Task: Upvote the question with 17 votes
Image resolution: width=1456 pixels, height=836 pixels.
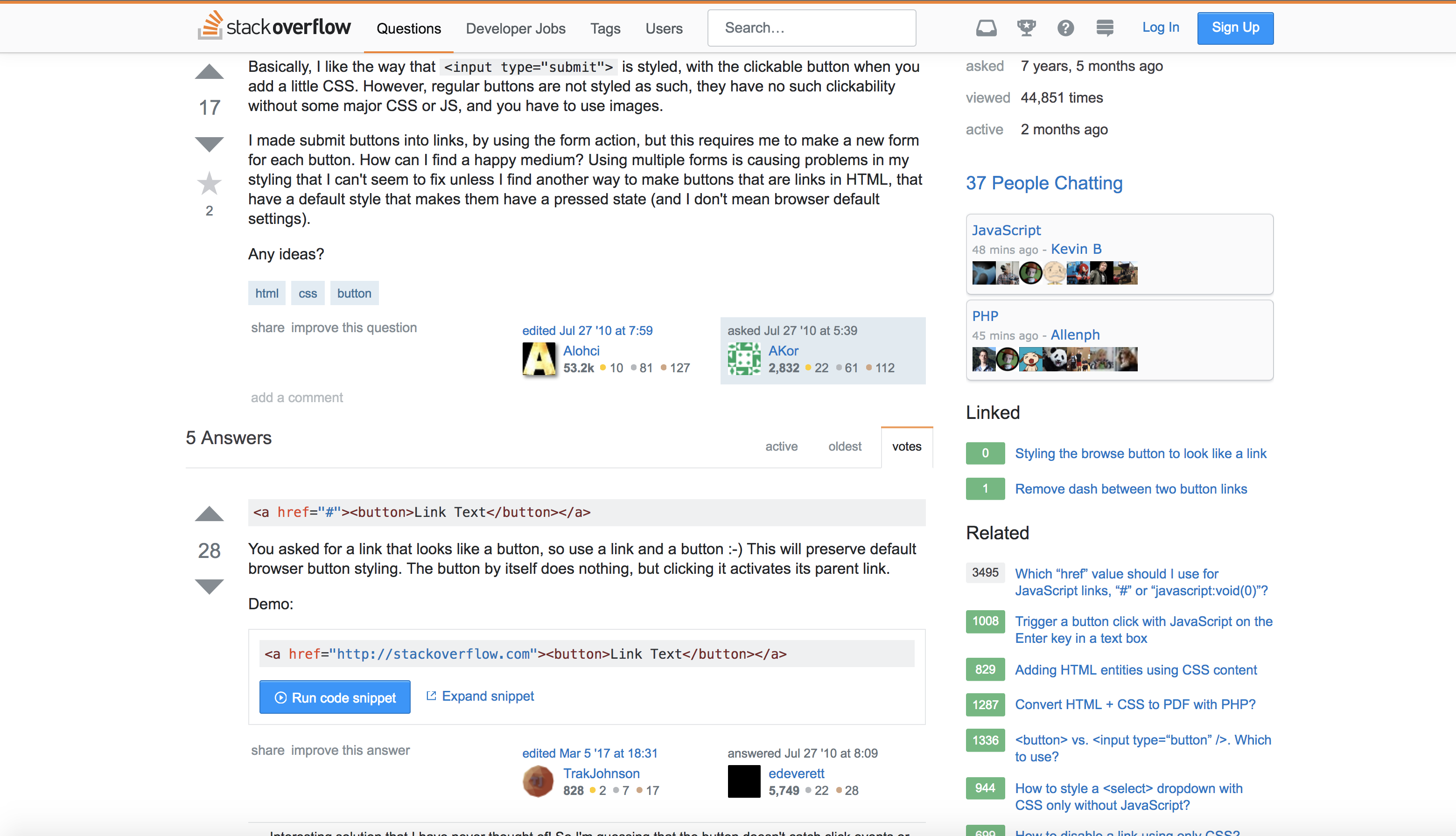Action: [x=209, y=72]
